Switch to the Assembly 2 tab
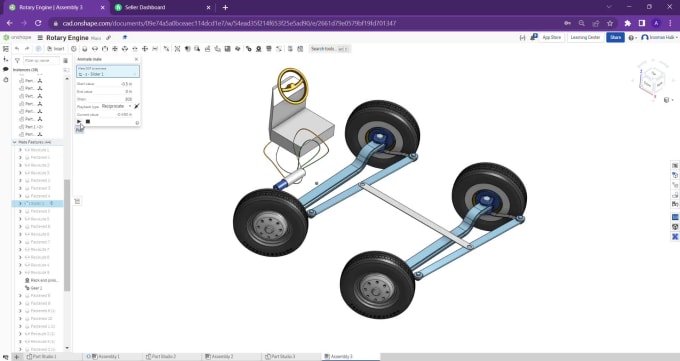This screenshot has height=361, width=680. [x=219, y=357]
